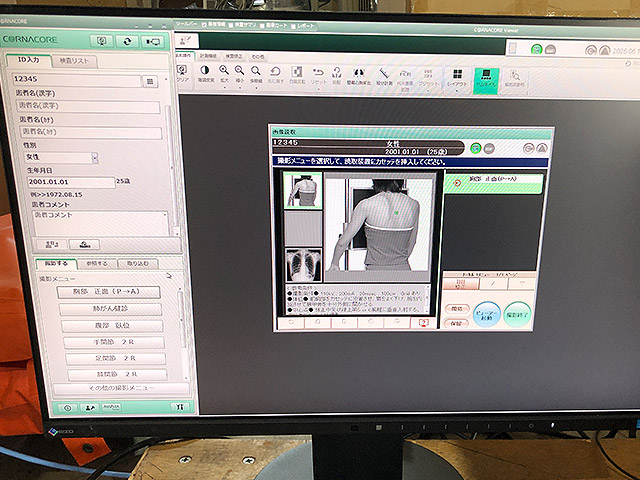Click the green round 撮影終了 button

[x=517, y=315]
